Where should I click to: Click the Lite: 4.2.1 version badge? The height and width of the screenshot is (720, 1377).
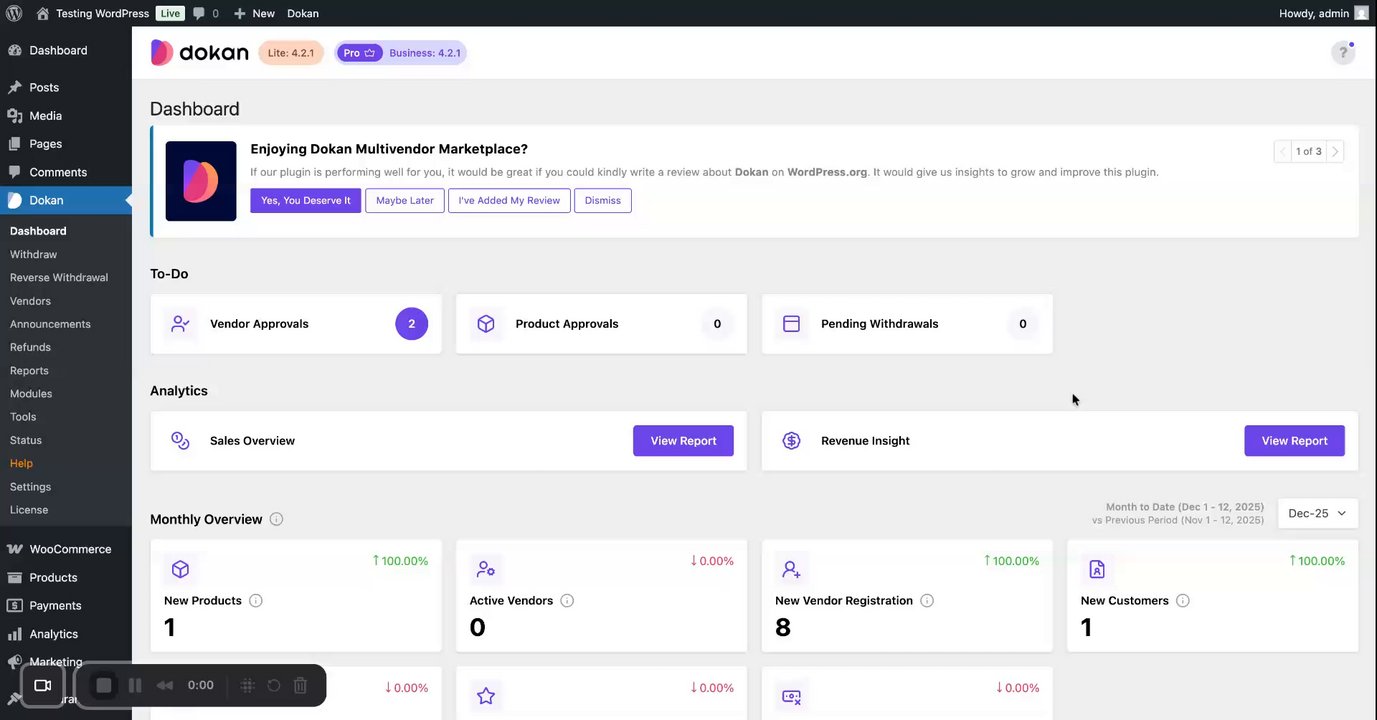pyautogui.click(x=291, y=53)
